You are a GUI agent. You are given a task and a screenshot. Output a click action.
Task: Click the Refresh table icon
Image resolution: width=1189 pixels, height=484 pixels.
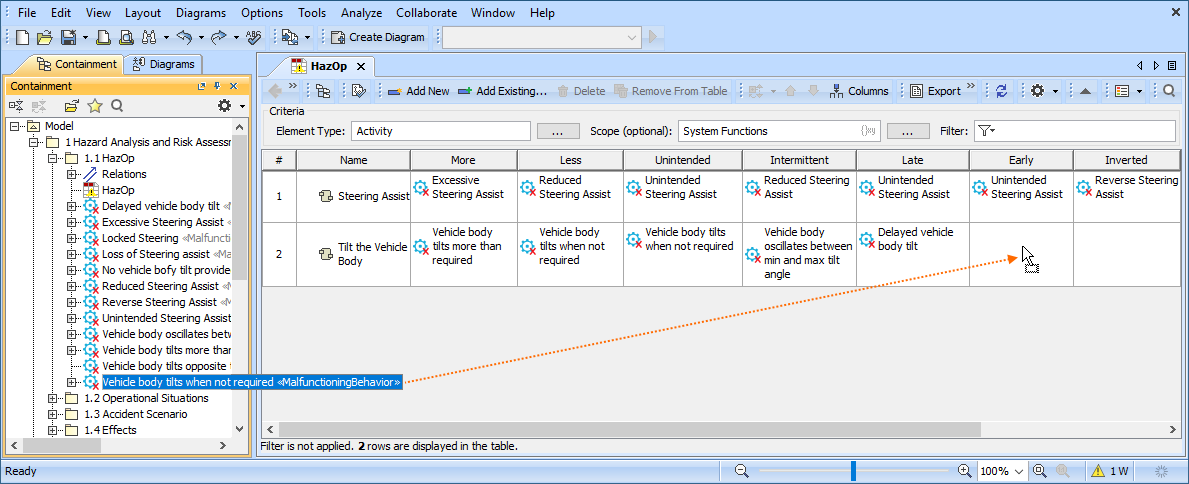click(x=1001, y=91)
